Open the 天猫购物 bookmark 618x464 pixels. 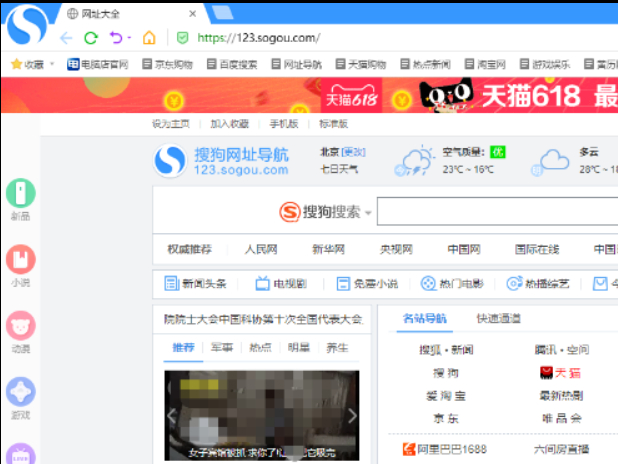361,64
